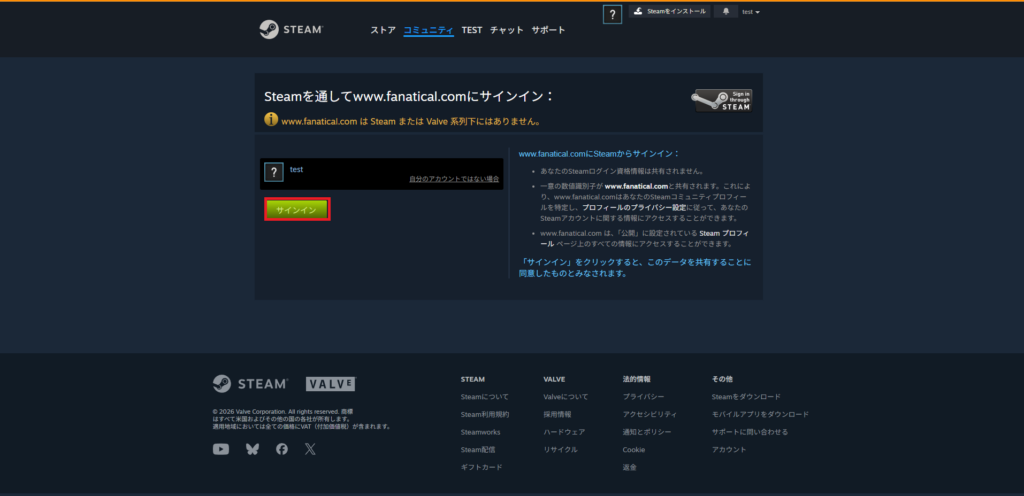Open Cookie footer link
Viewport: 1024px width, 496px height.
point(633,450)
